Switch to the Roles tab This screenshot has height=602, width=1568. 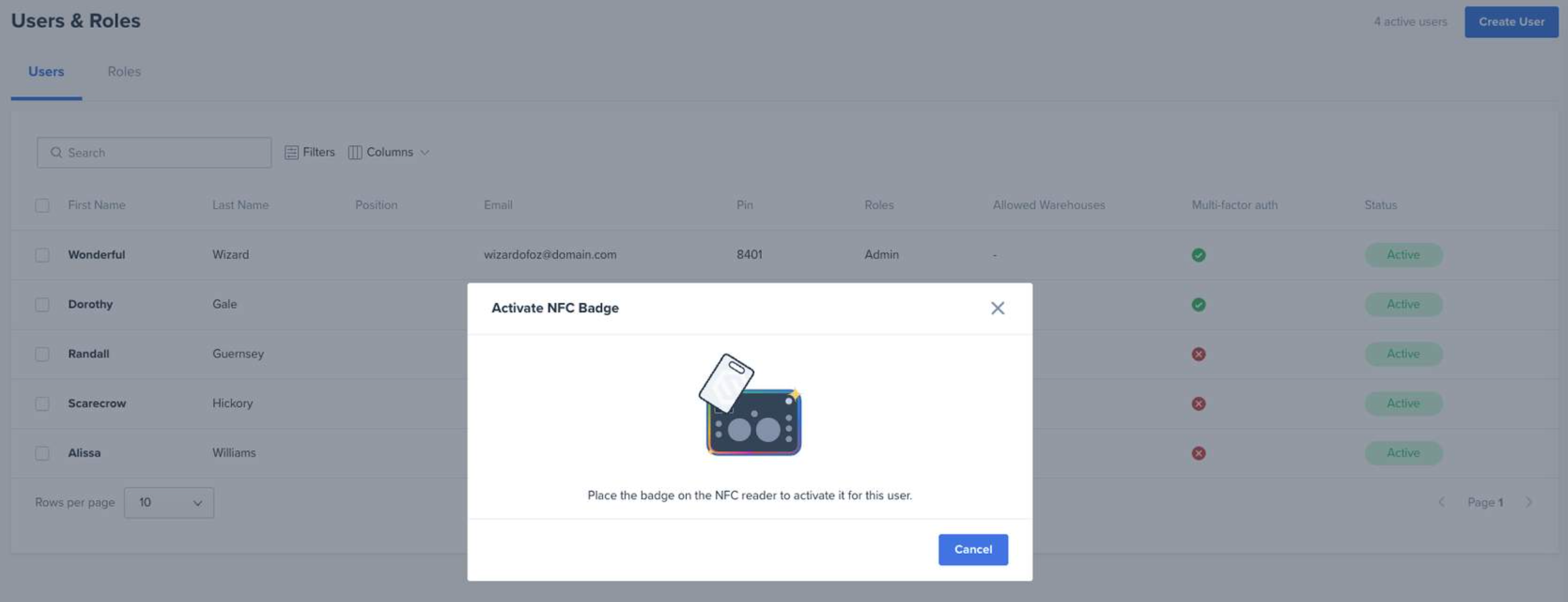[x=124, y=72]
